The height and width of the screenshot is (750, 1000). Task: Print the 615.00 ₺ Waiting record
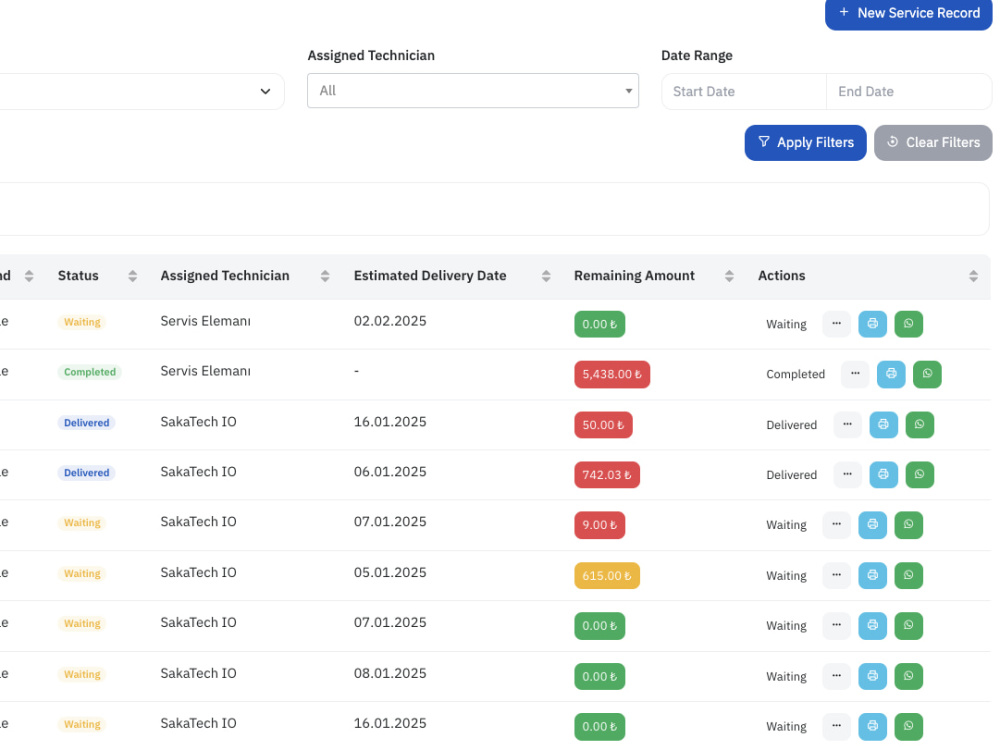click(x=872, y=575)
